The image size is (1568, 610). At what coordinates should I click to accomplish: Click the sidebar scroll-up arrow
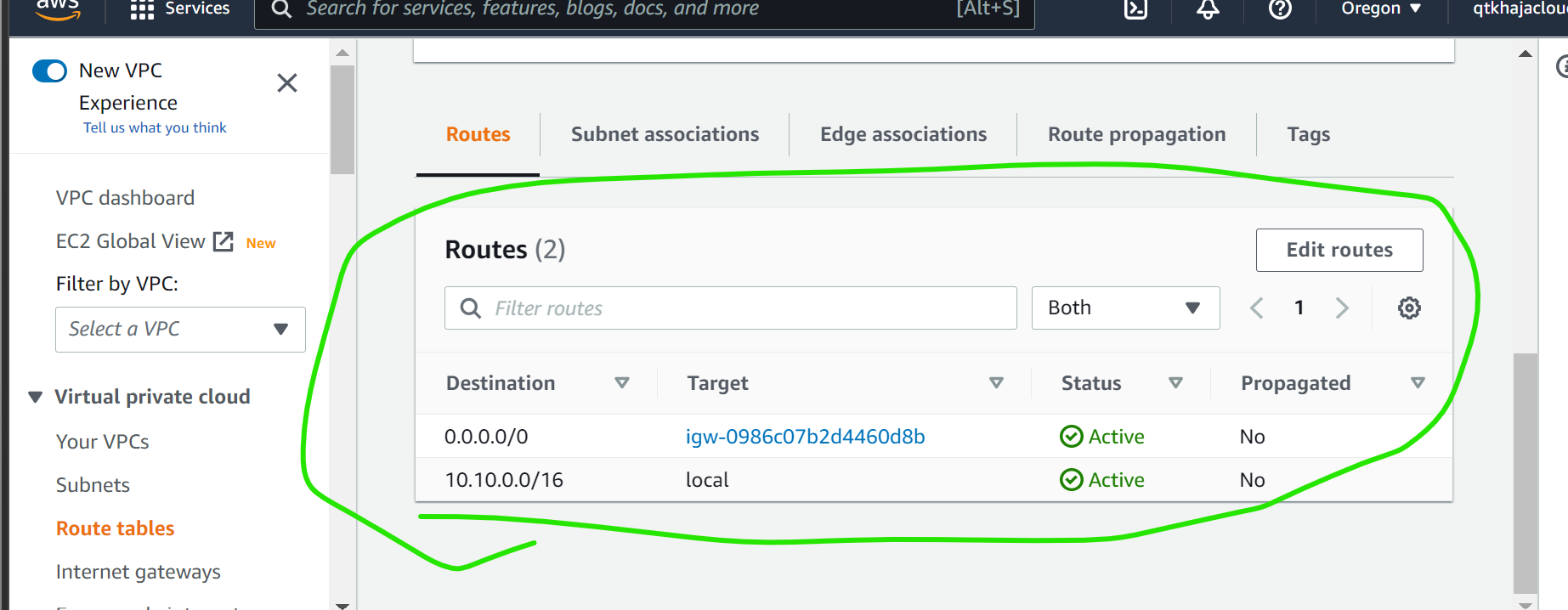point(342,53)
